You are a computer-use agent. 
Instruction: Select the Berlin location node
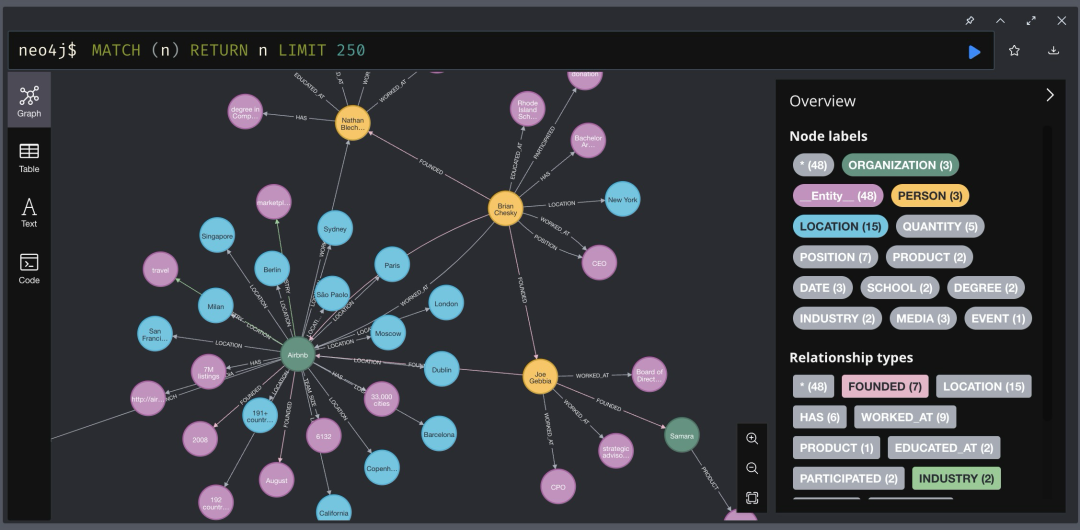[272, 269]
